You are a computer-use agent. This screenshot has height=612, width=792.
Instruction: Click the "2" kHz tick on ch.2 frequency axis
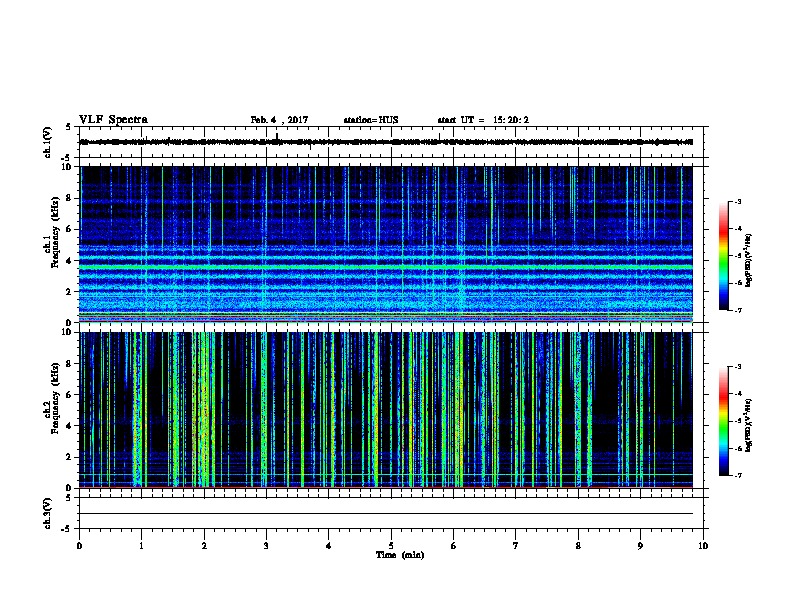(70, 457)
